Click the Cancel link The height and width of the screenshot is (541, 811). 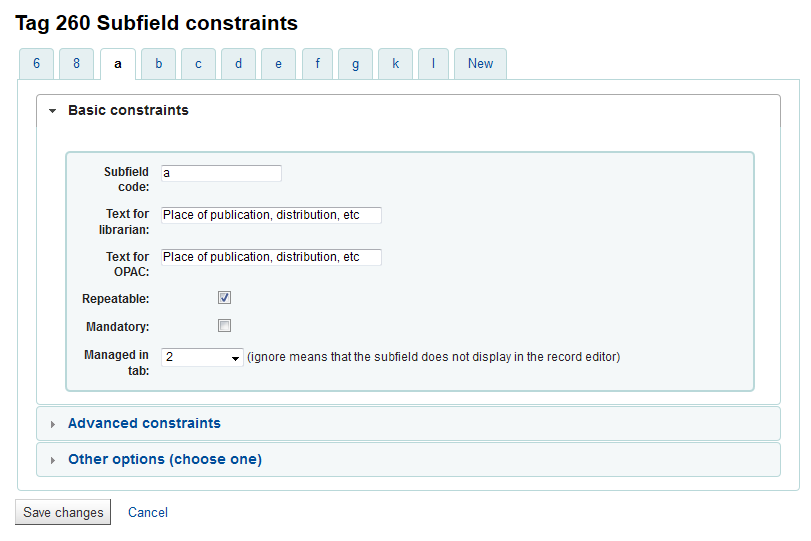(x=148, y=512)
